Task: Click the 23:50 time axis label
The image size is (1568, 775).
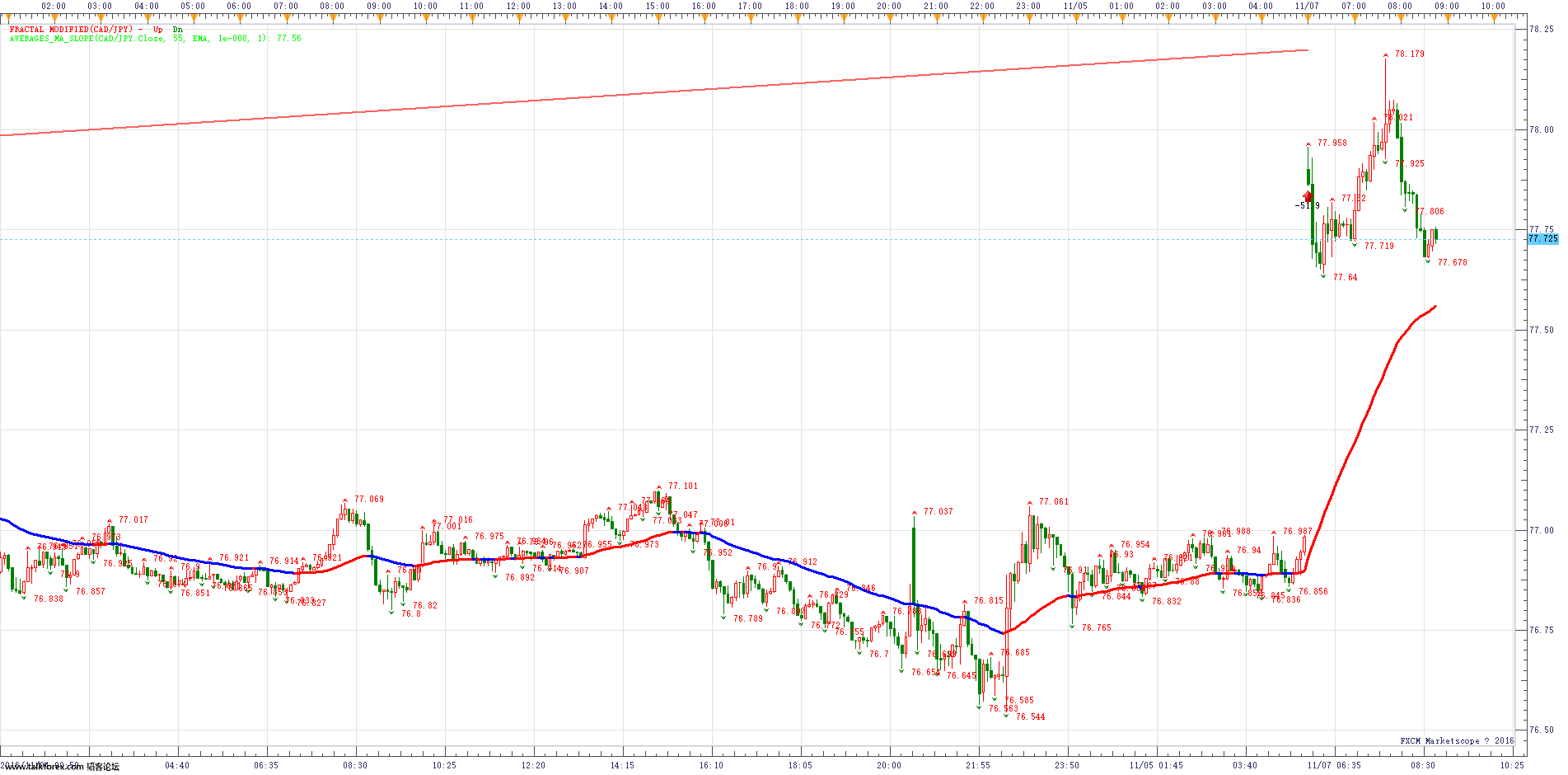Action: click(1067, 765)
